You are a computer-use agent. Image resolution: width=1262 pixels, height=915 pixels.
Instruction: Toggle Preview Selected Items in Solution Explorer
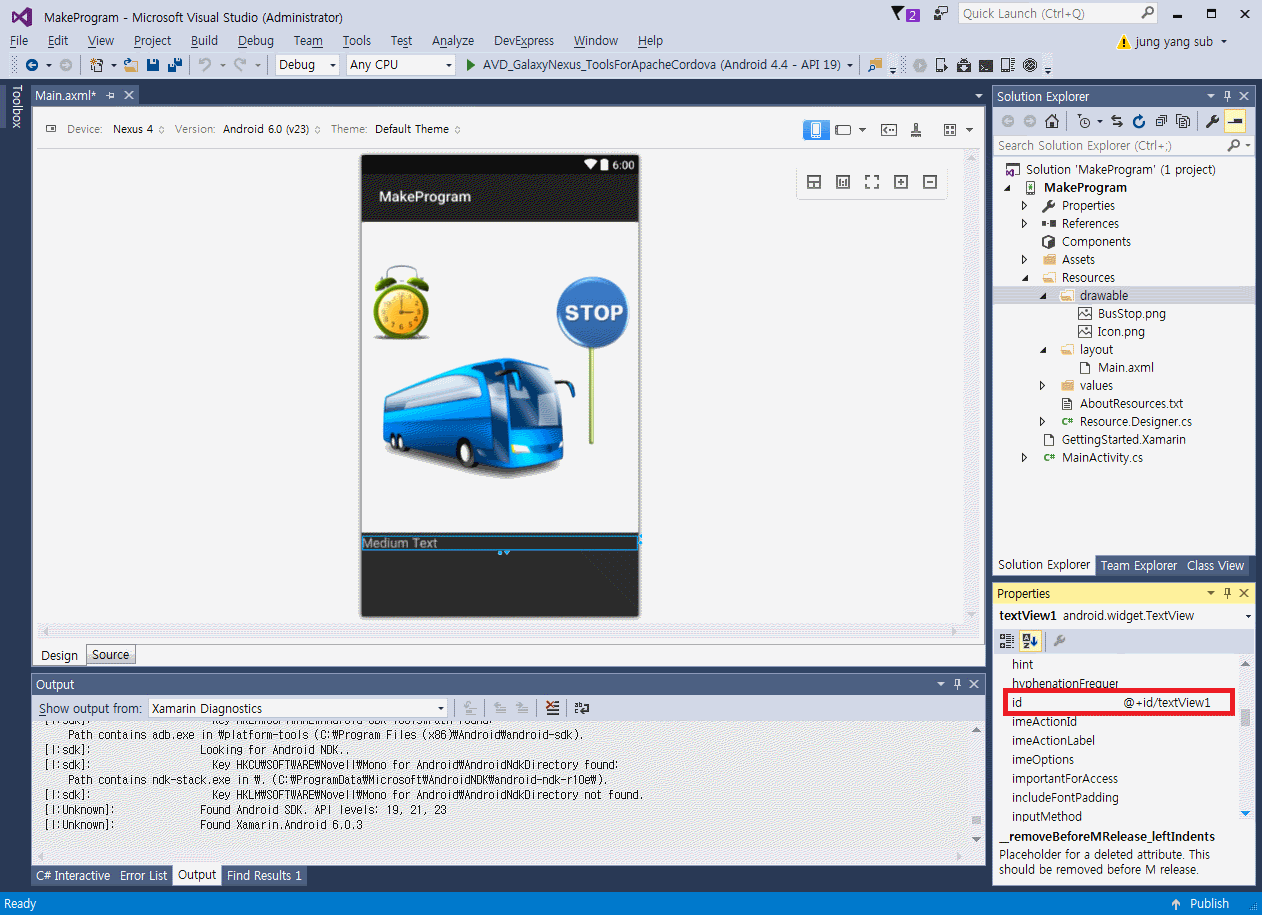1235,121
